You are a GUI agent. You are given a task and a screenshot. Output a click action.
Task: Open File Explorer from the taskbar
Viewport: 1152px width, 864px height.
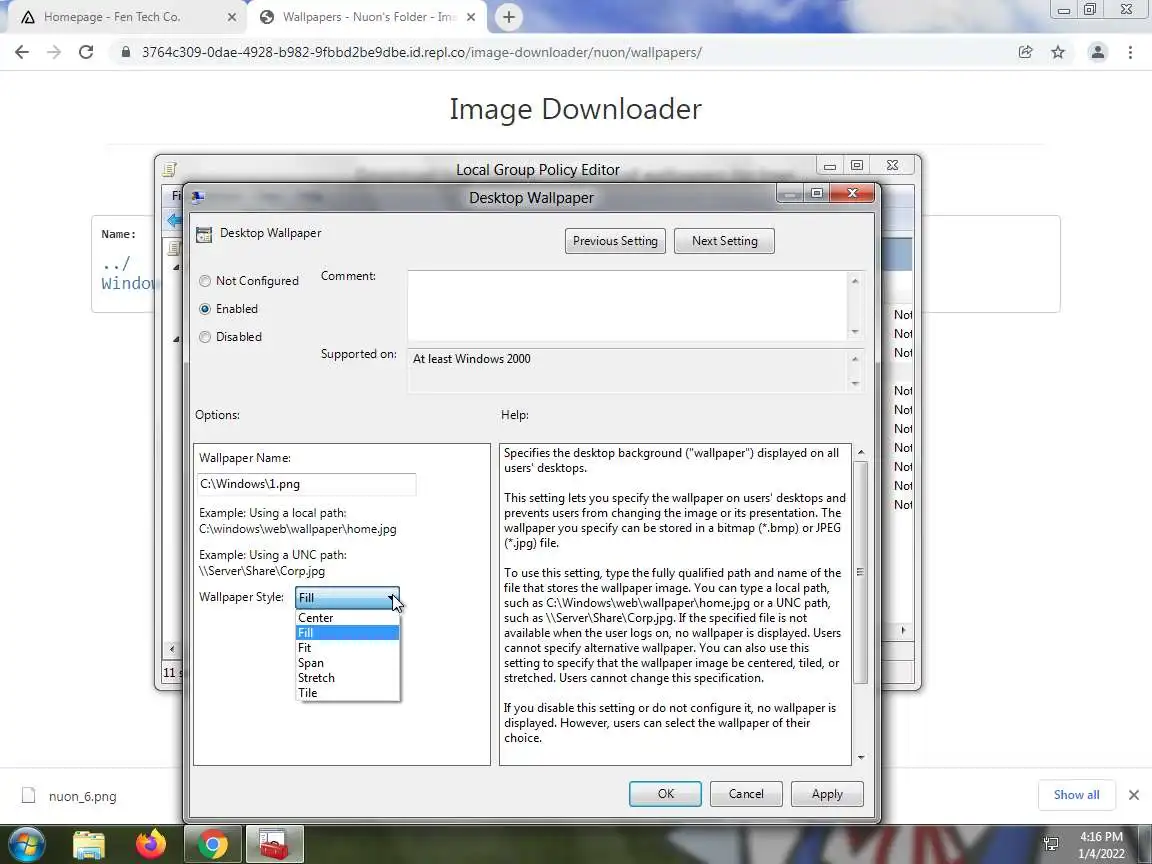[89, 845]
